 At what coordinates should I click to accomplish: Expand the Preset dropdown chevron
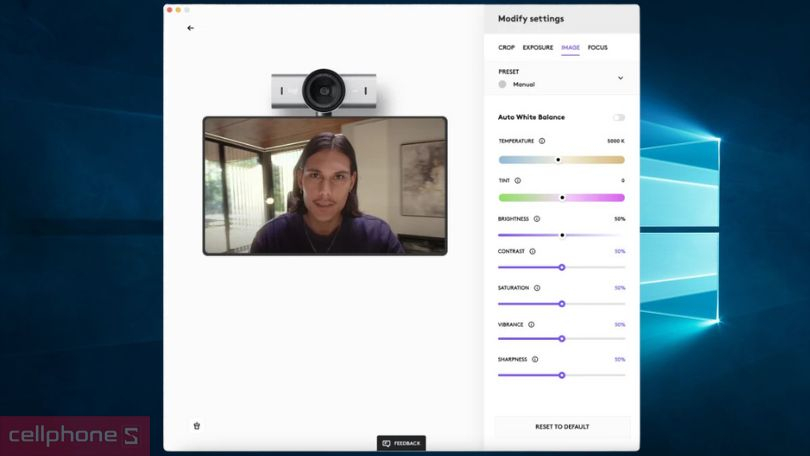(620, 78)
